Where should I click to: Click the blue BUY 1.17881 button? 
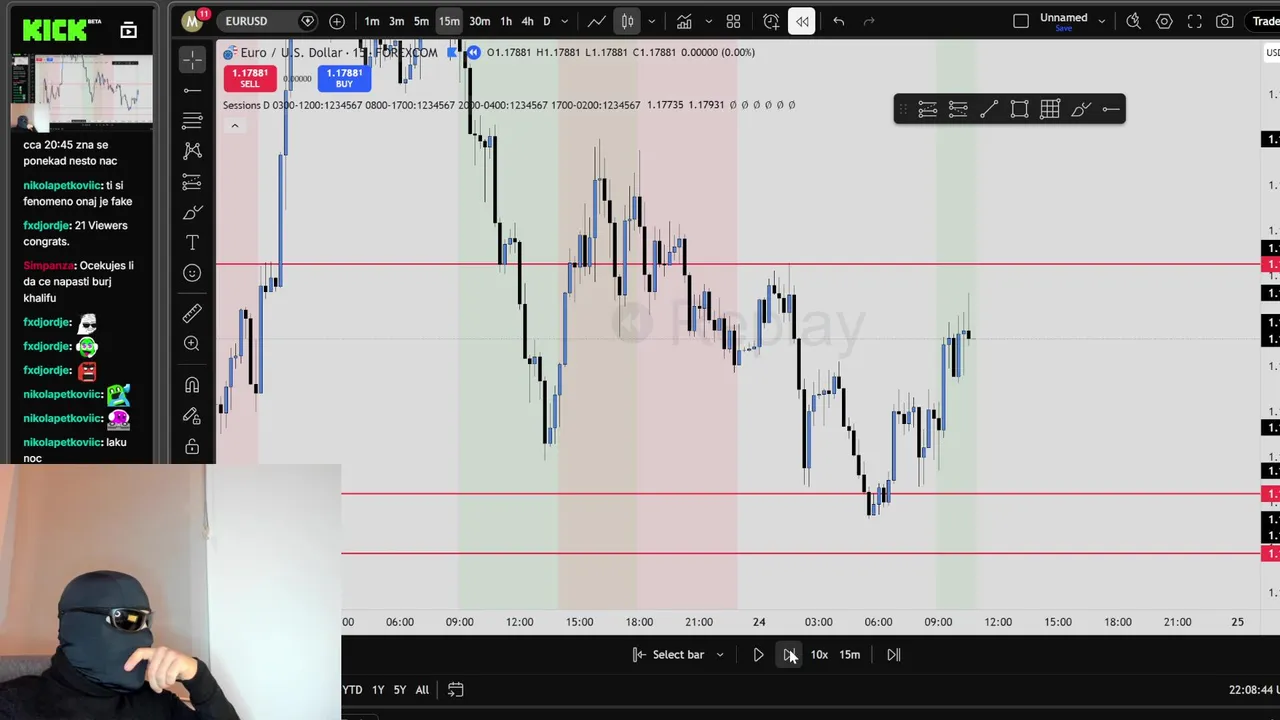(344, 78)
